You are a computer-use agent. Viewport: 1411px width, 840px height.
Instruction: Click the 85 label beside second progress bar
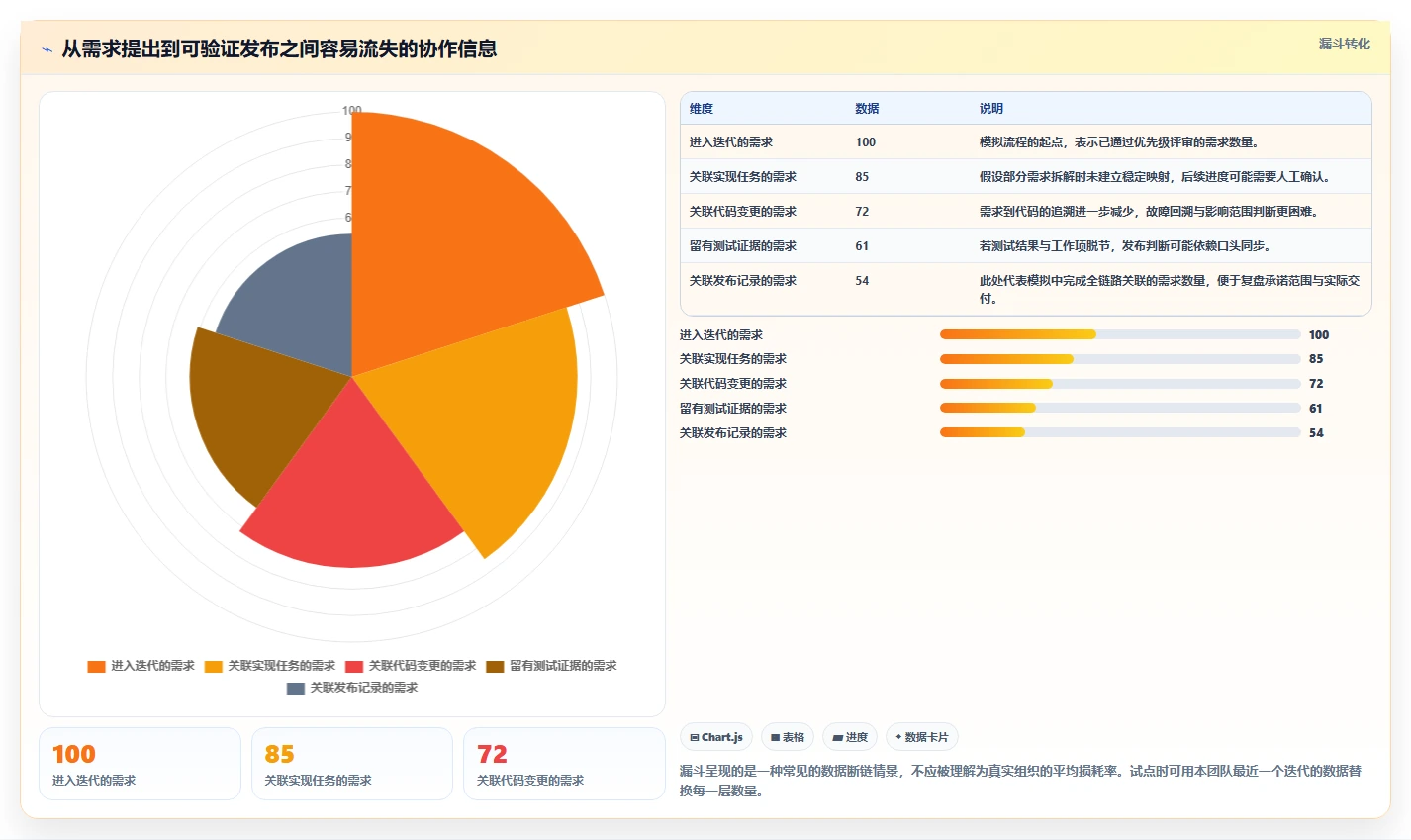(x=1316, y=359)
